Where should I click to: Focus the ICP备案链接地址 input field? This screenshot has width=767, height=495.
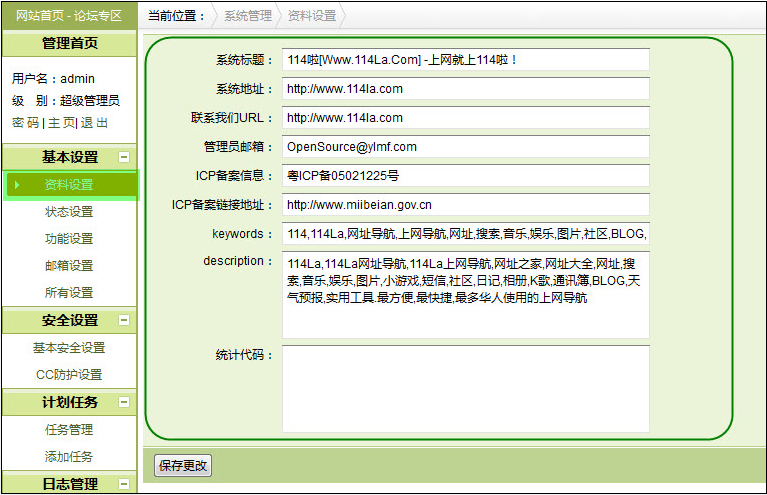click(466, 204)
